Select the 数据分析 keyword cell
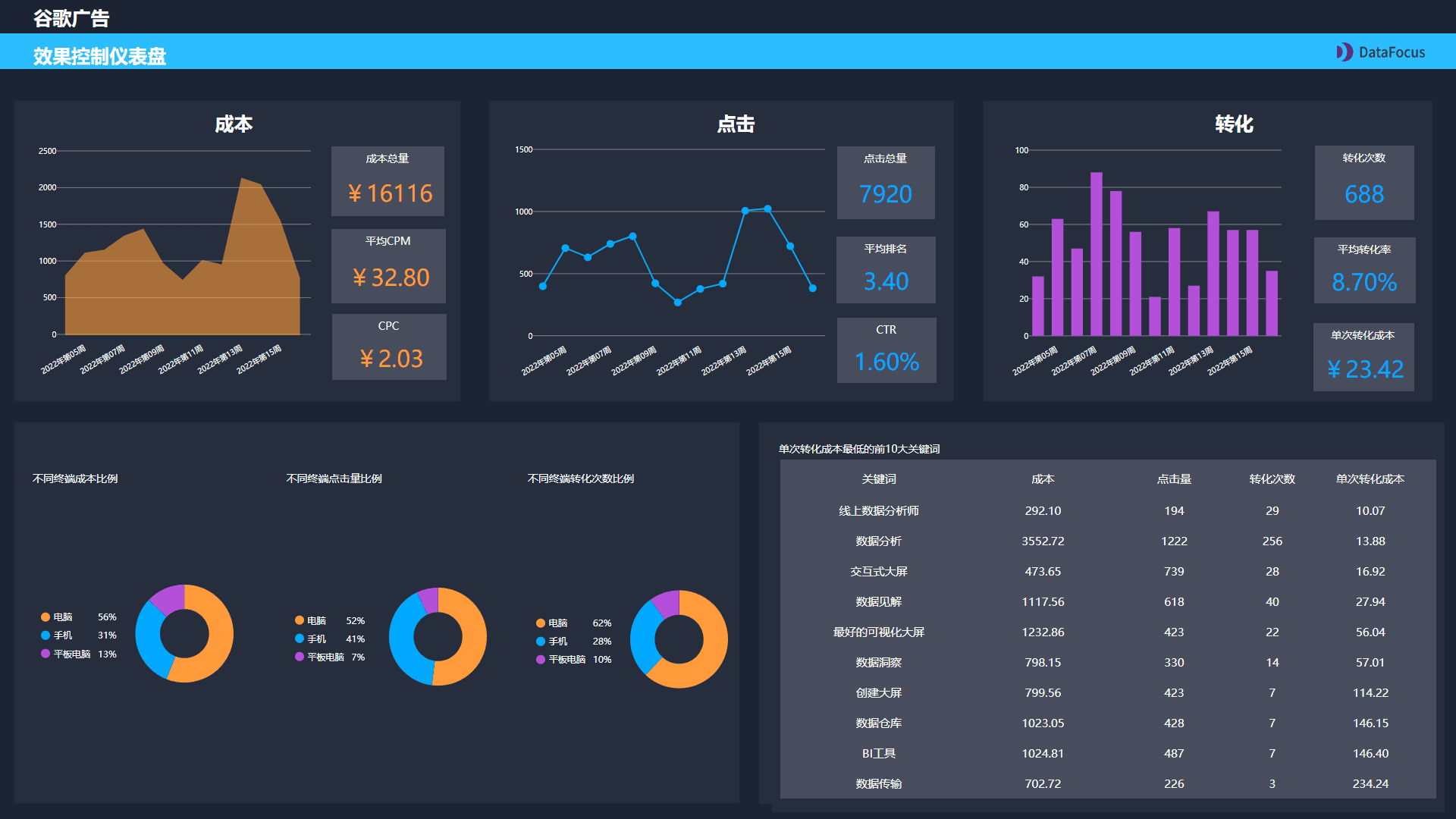 coord(879,541)
